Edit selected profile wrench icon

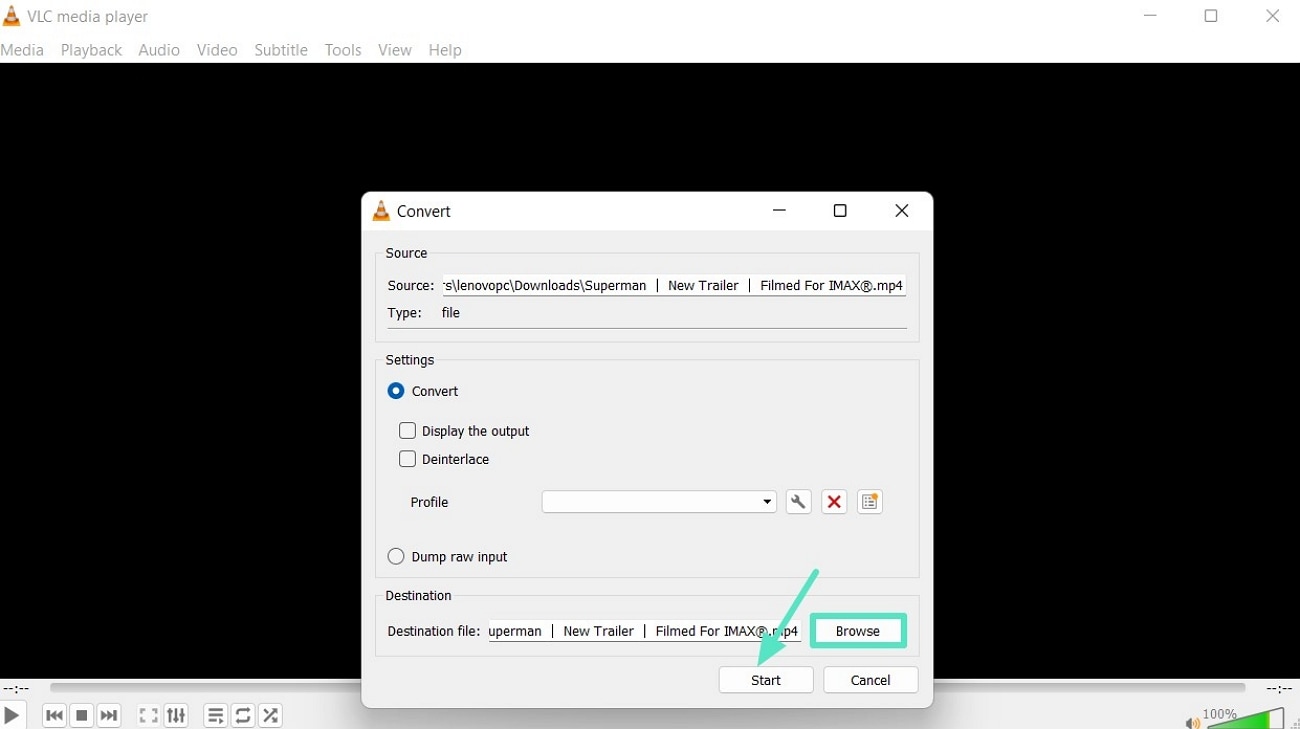pyautogui.click(x=798, y=502)
